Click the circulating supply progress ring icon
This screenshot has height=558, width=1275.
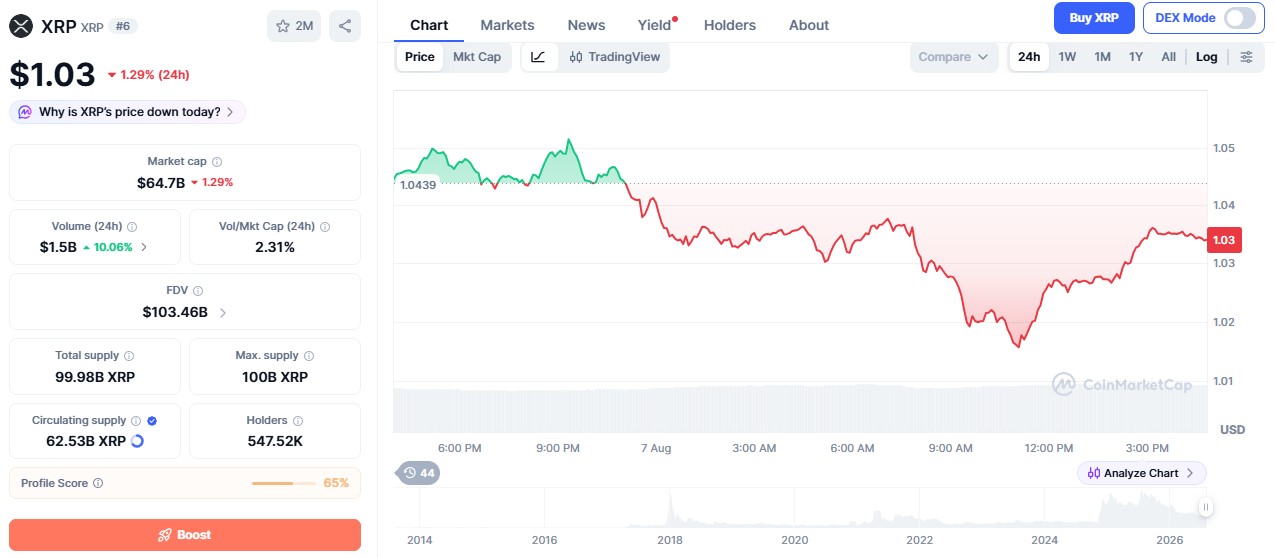[137, 441]
